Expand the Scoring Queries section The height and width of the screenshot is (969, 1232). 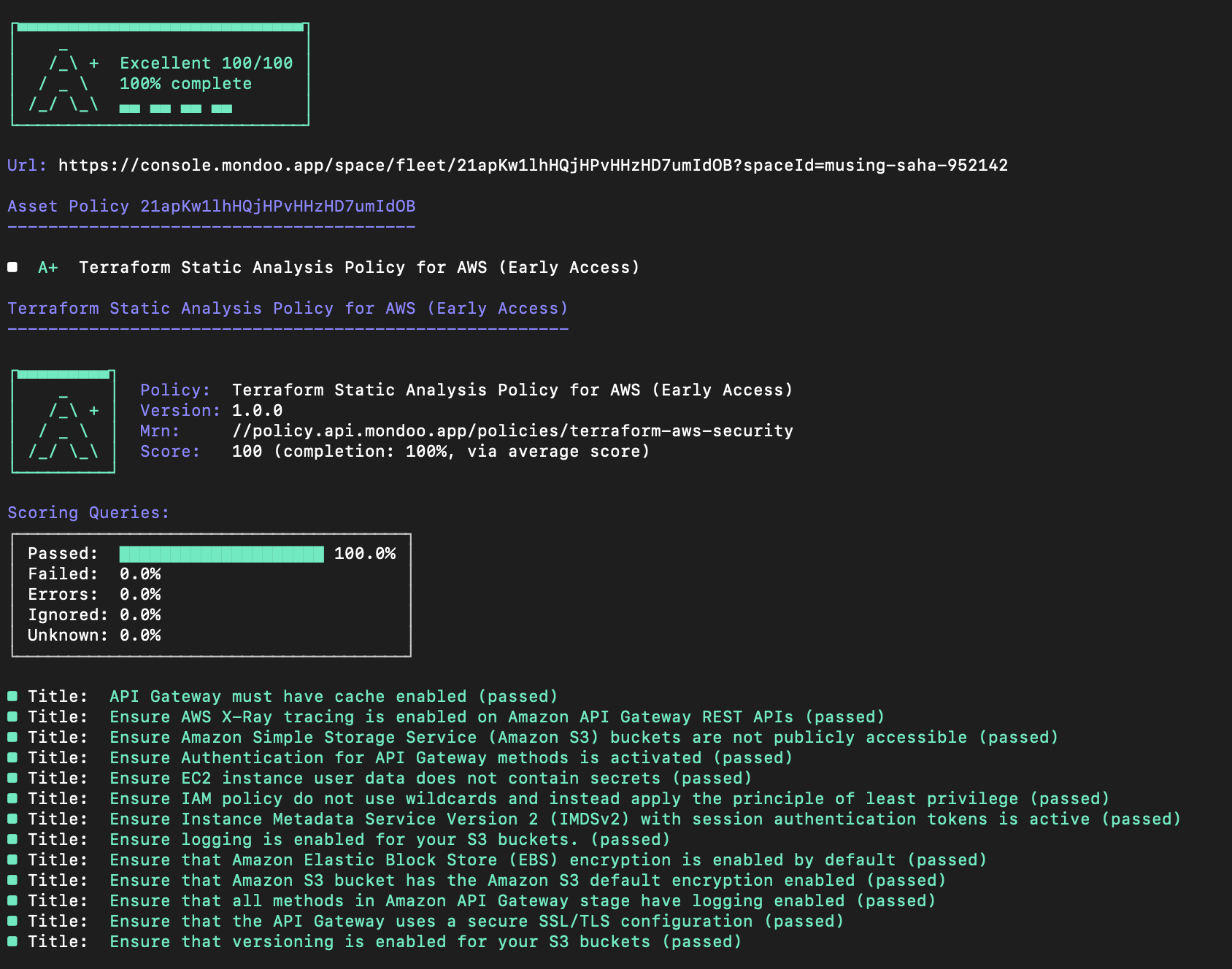[88, 512]
